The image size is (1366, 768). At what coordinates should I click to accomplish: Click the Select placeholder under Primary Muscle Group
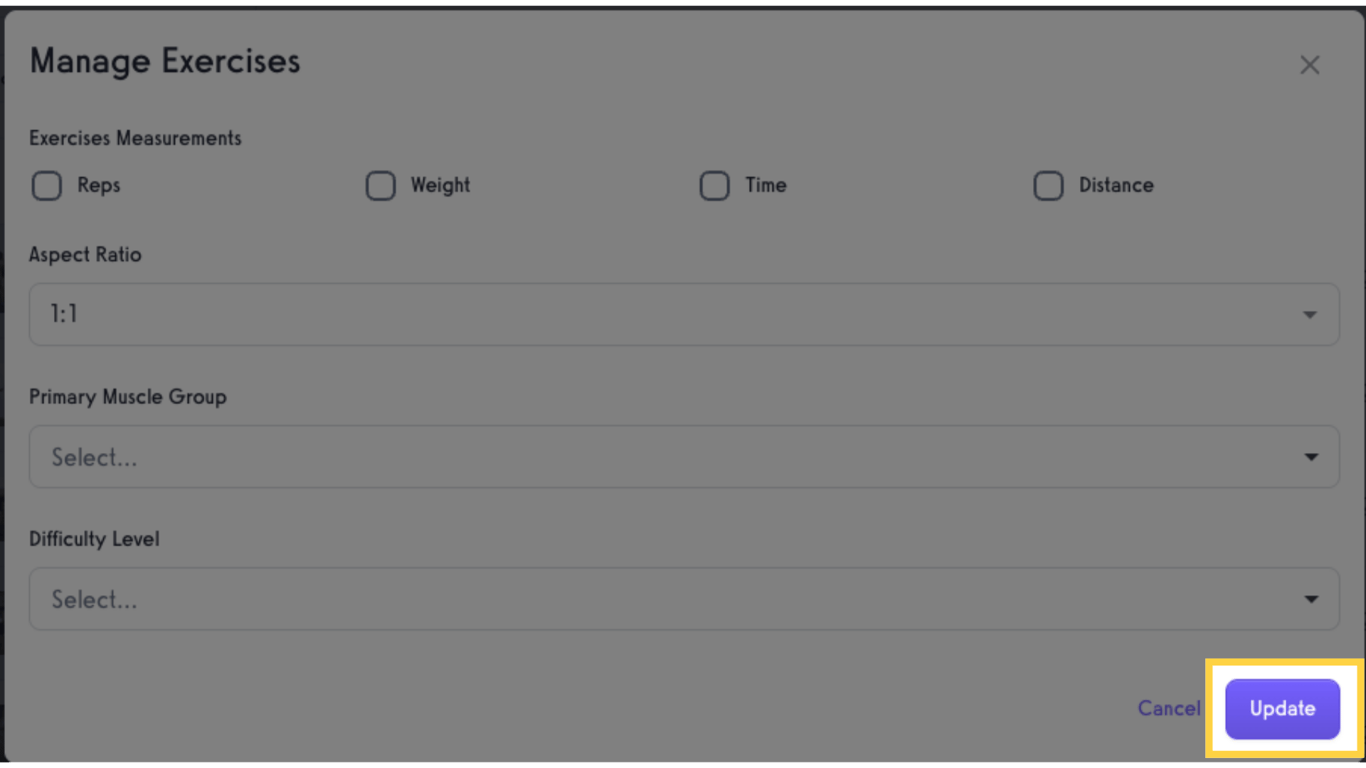tap(94, 457)
